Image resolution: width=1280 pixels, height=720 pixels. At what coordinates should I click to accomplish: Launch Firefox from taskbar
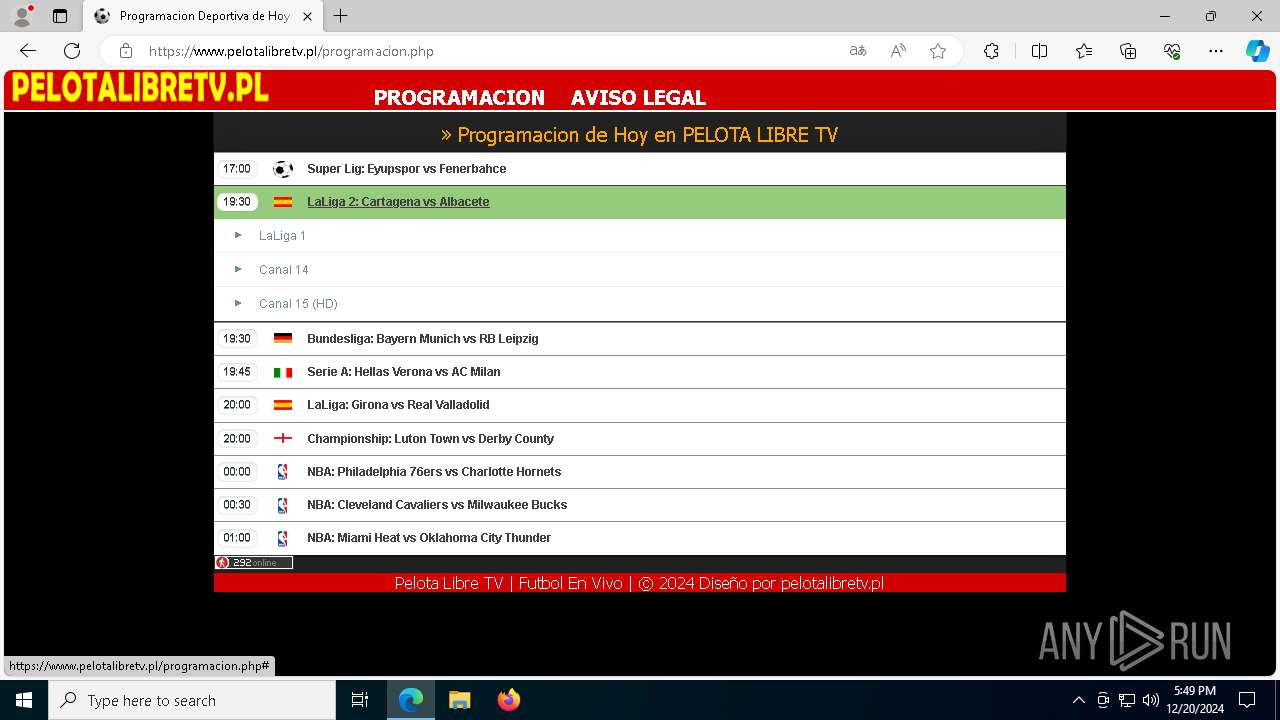pyautogui.click(x=509, y=700)
